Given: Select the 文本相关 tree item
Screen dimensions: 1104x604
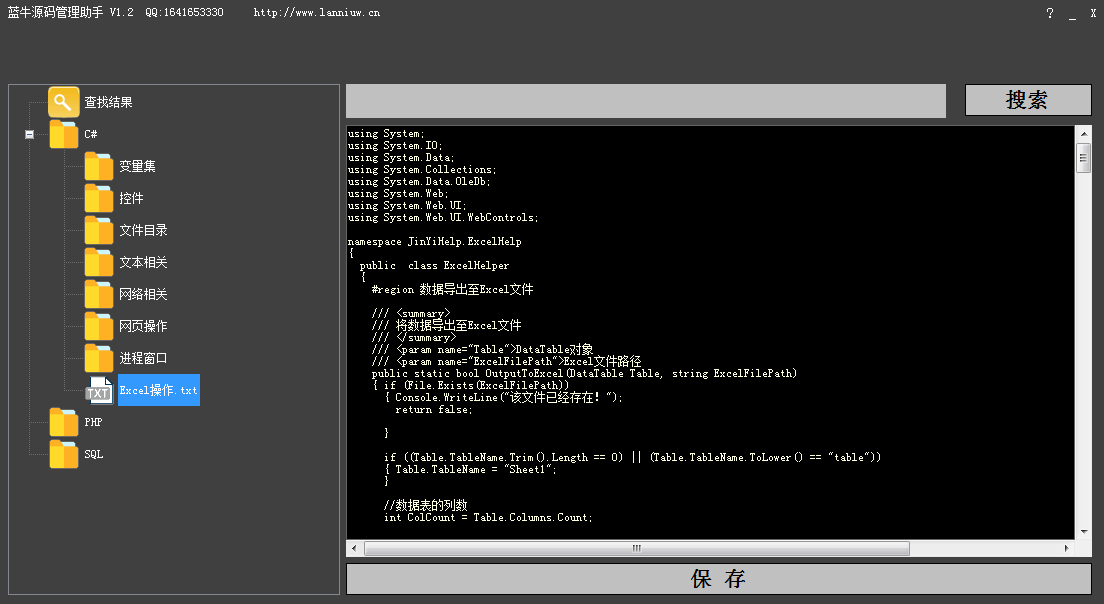Looking at the screenshot, I should [143, 262].
